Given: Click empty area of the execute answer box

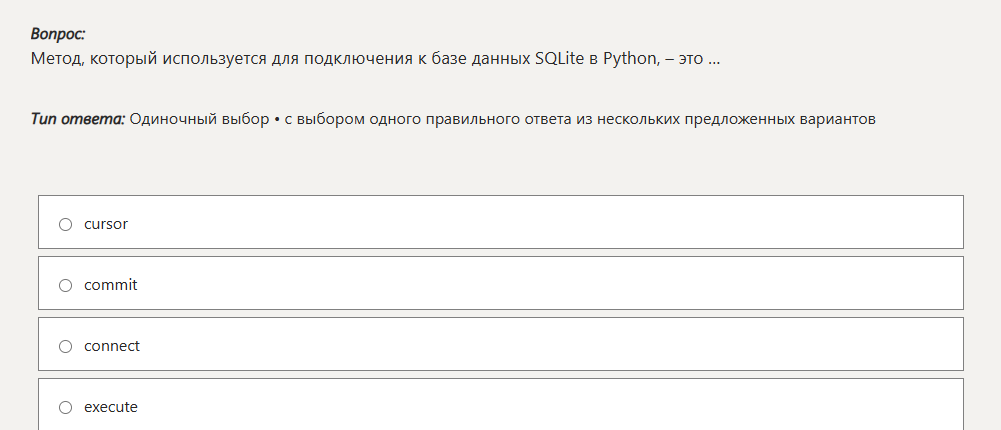Looking at the screenshot, I should [x=550, y=407].
